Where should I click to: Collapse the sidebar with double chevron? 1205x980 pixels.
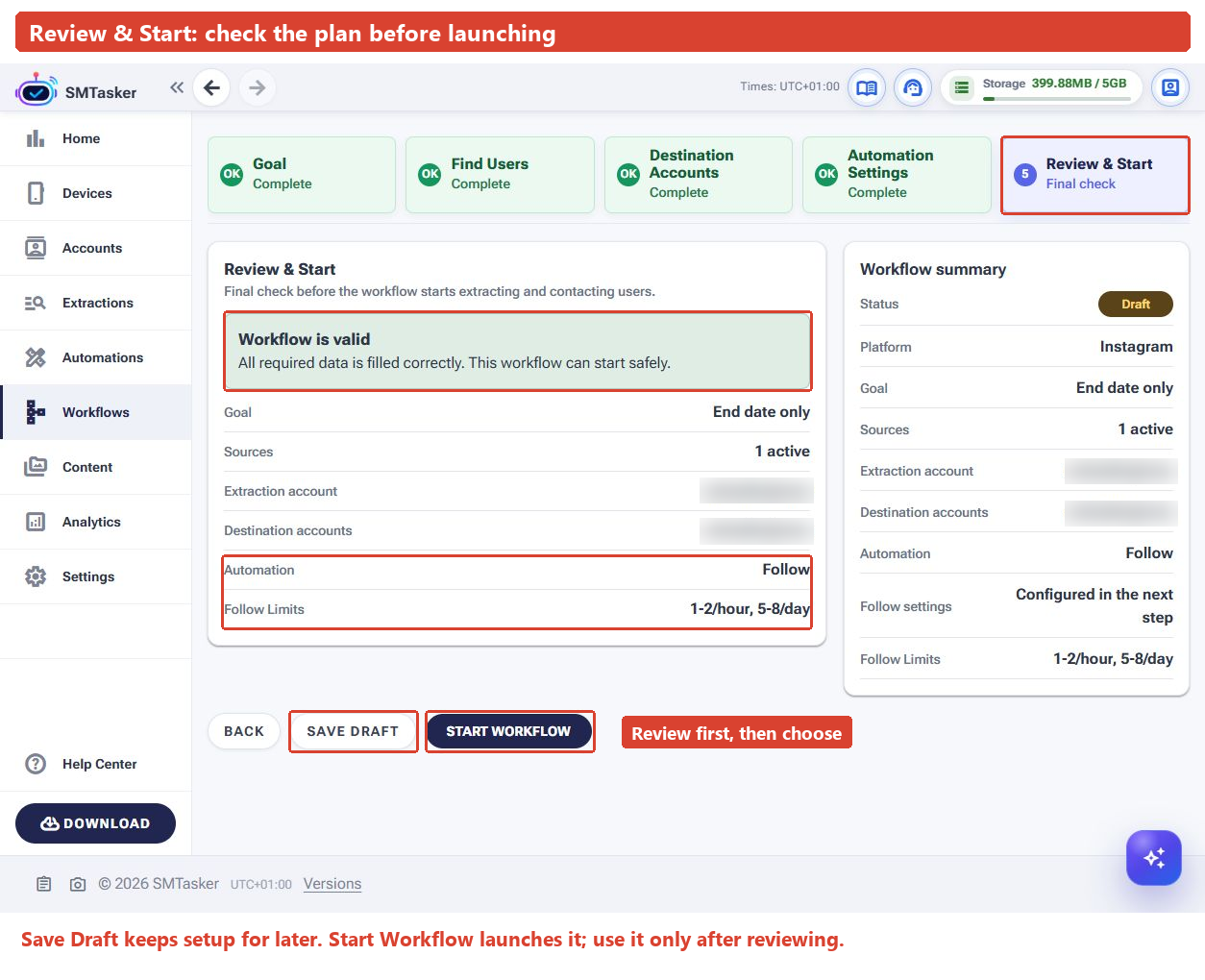click(x=177, y=87)
